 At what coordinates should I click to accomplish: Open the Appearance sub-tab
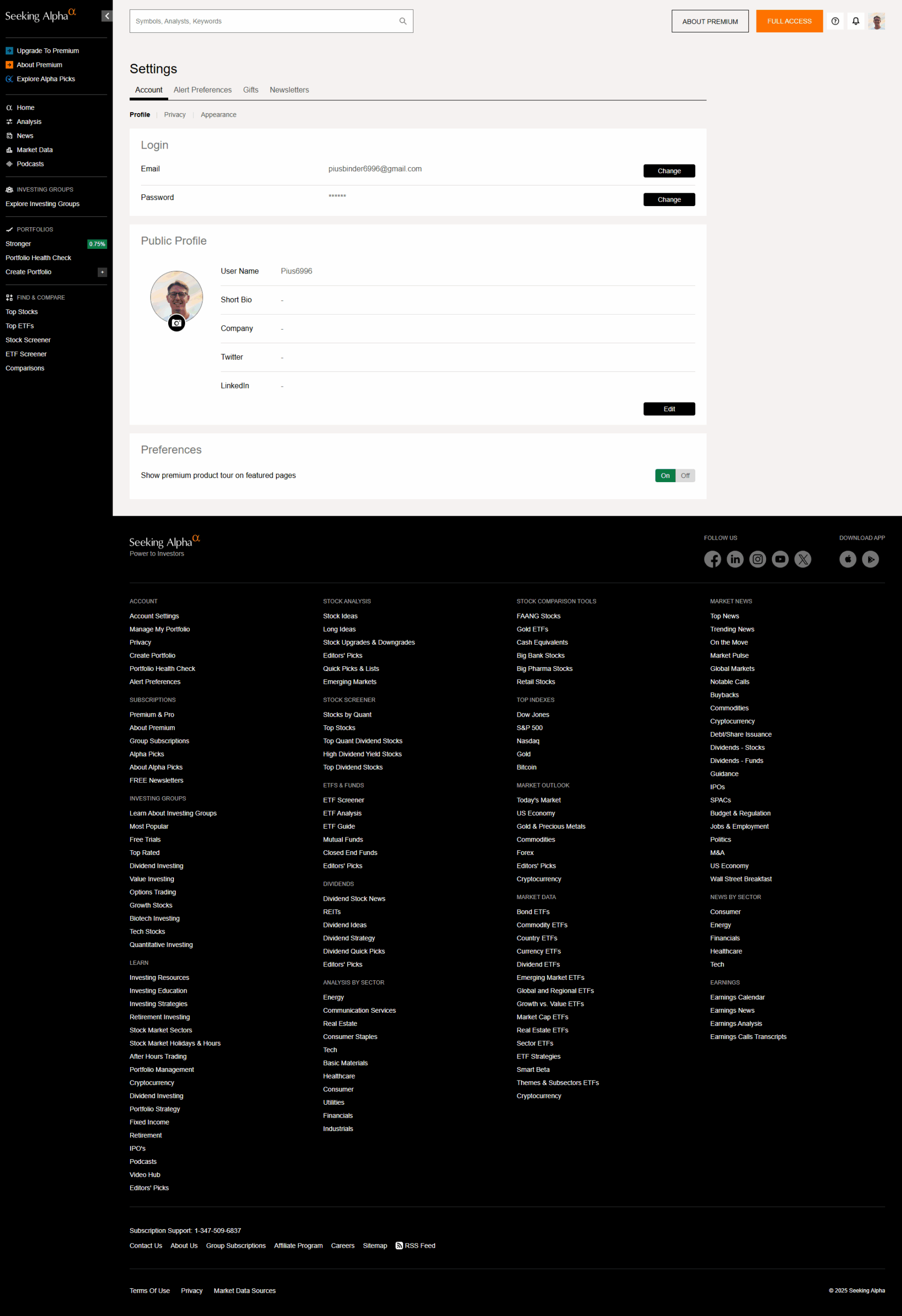[218, 115]
